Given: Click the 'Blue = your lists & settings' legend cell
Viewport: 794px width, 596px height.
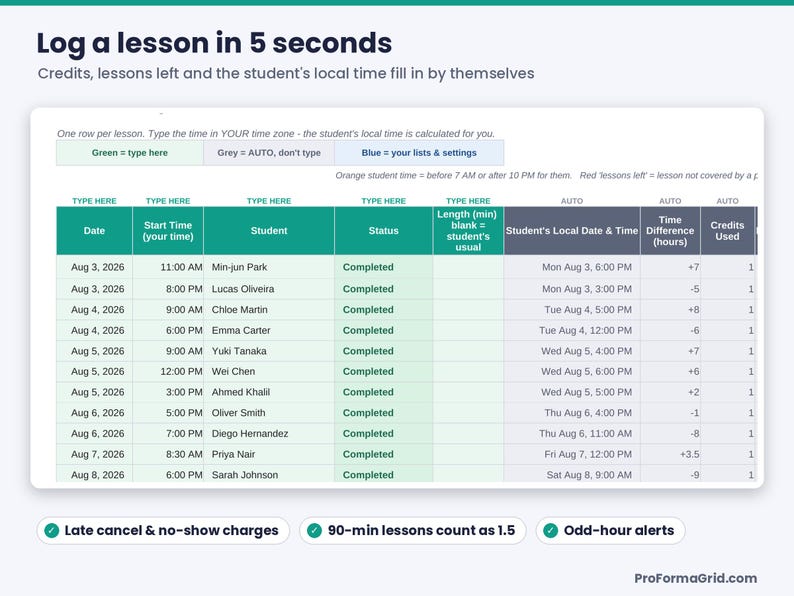Looking at the screenshot, I should click(x=419, y=153).
